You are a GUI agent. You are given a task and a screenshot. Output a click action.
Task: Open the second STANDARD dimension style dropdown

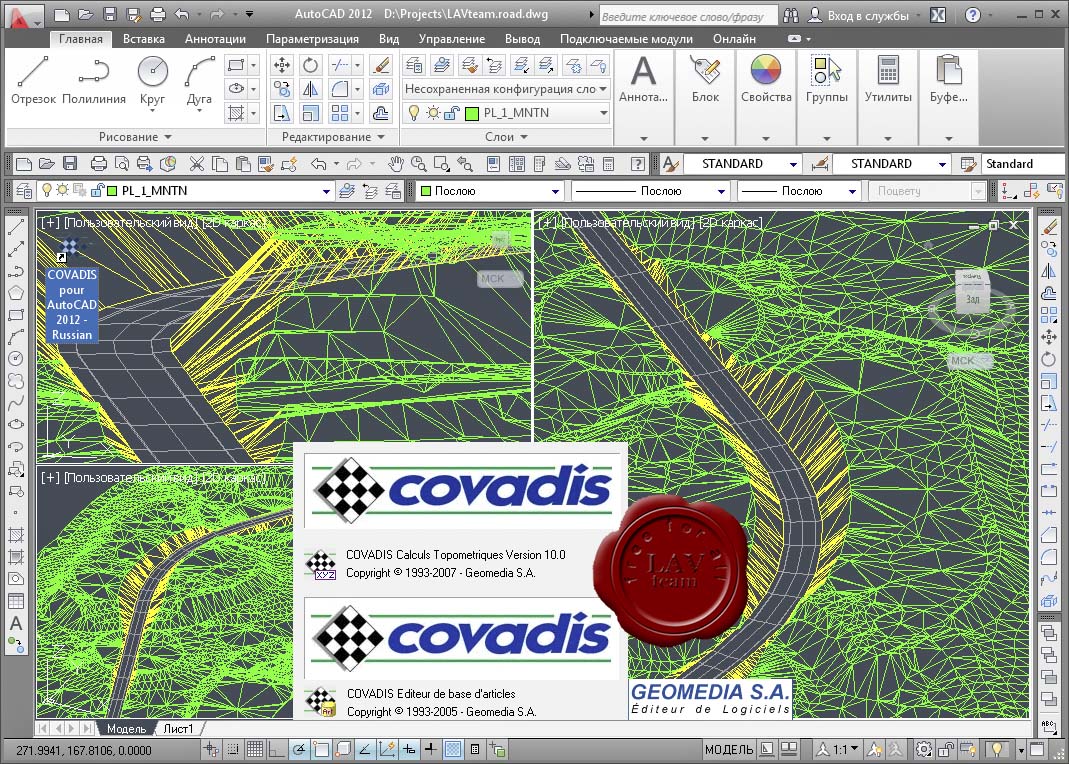tap(890, 164)
